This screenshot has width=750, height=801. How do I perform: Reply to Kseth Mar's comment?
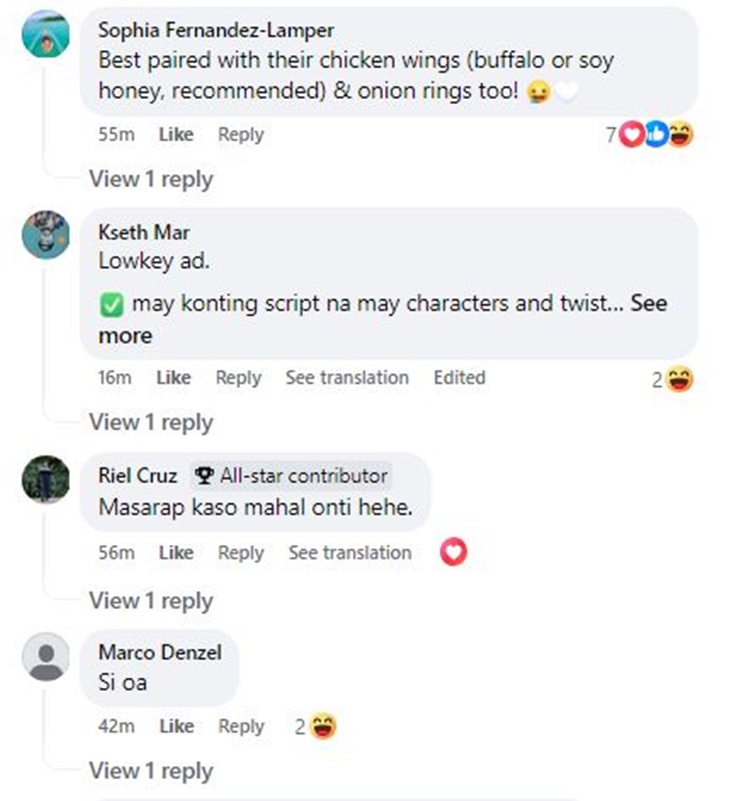pyautogui.click(x=239, y=378)
